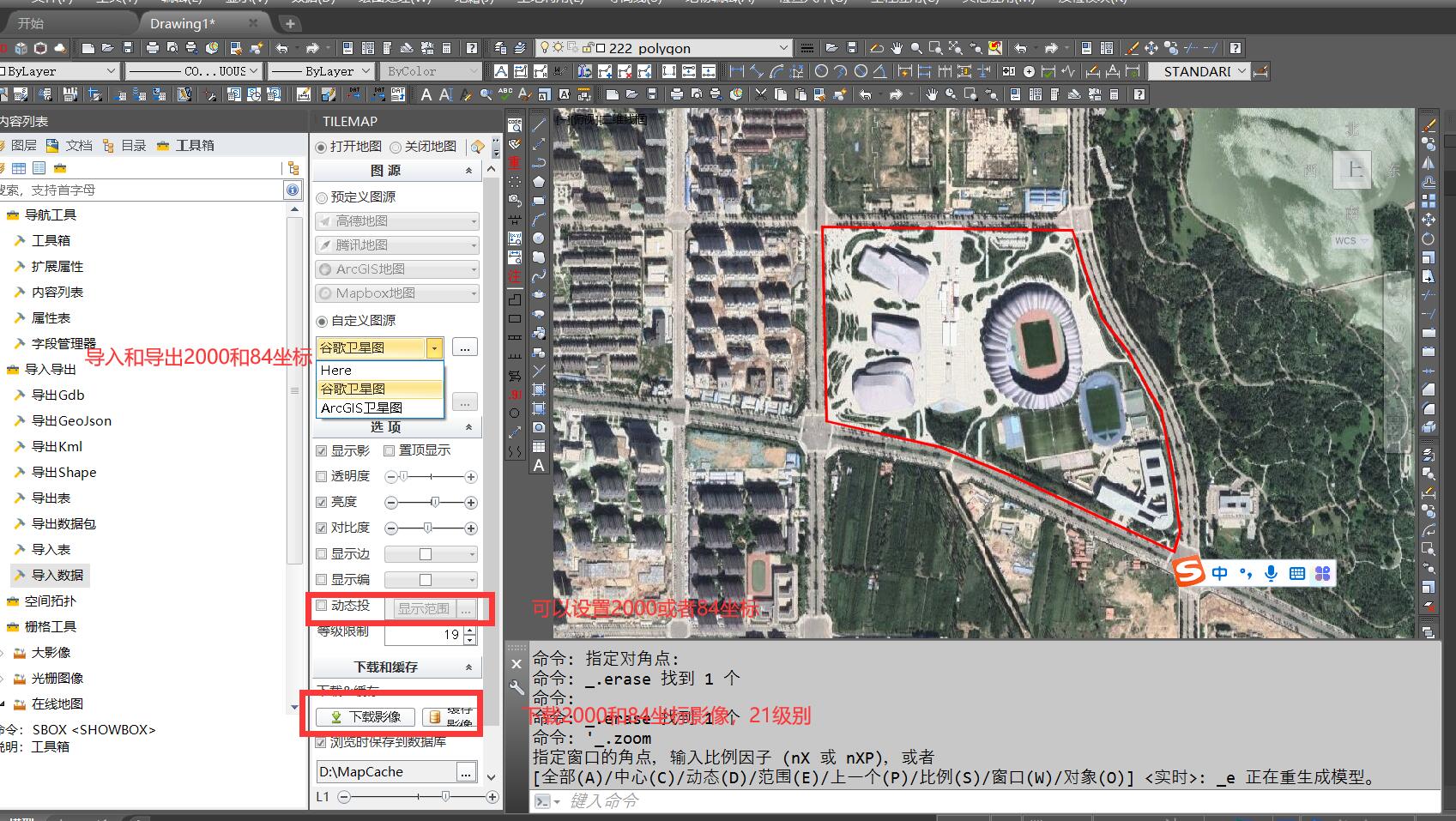1456x821 pixels.
Task: Click the red 重 tool icon
Action: pyautogui.click(x=515, y=162)
